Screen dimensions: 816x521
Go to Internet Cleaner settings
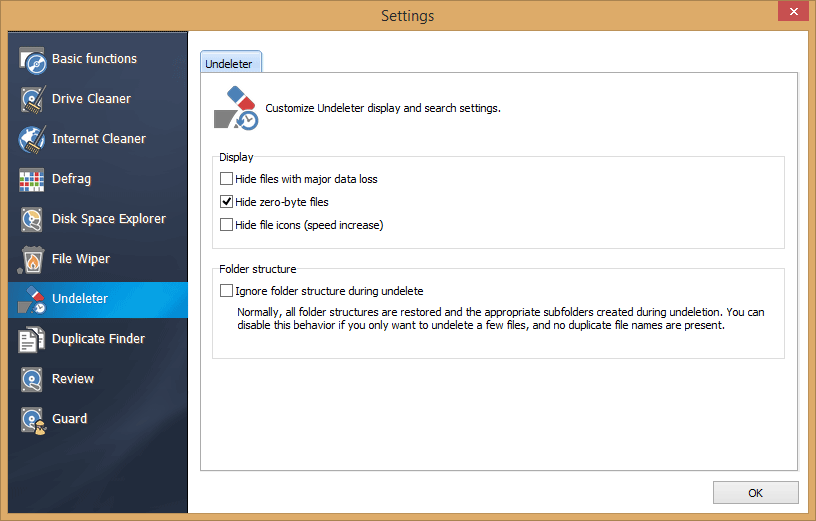coord(98,139)
